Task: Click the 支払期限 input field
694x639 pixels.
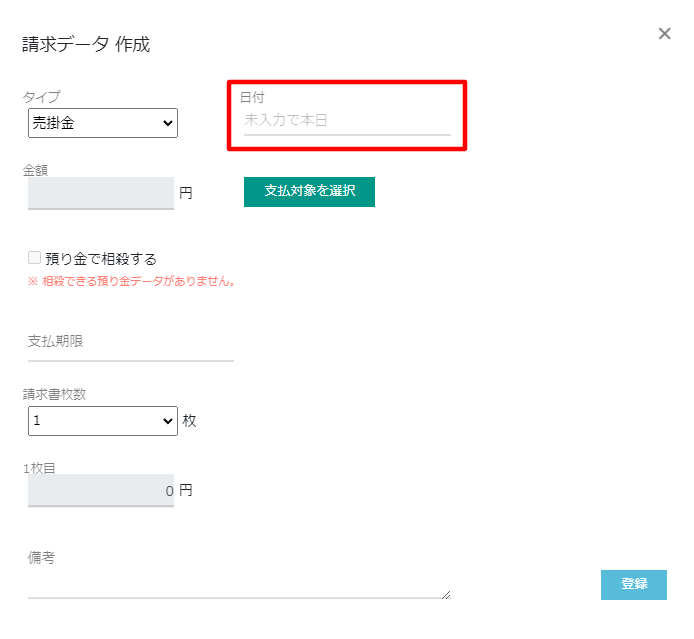Action: click(x=130, y=342)
